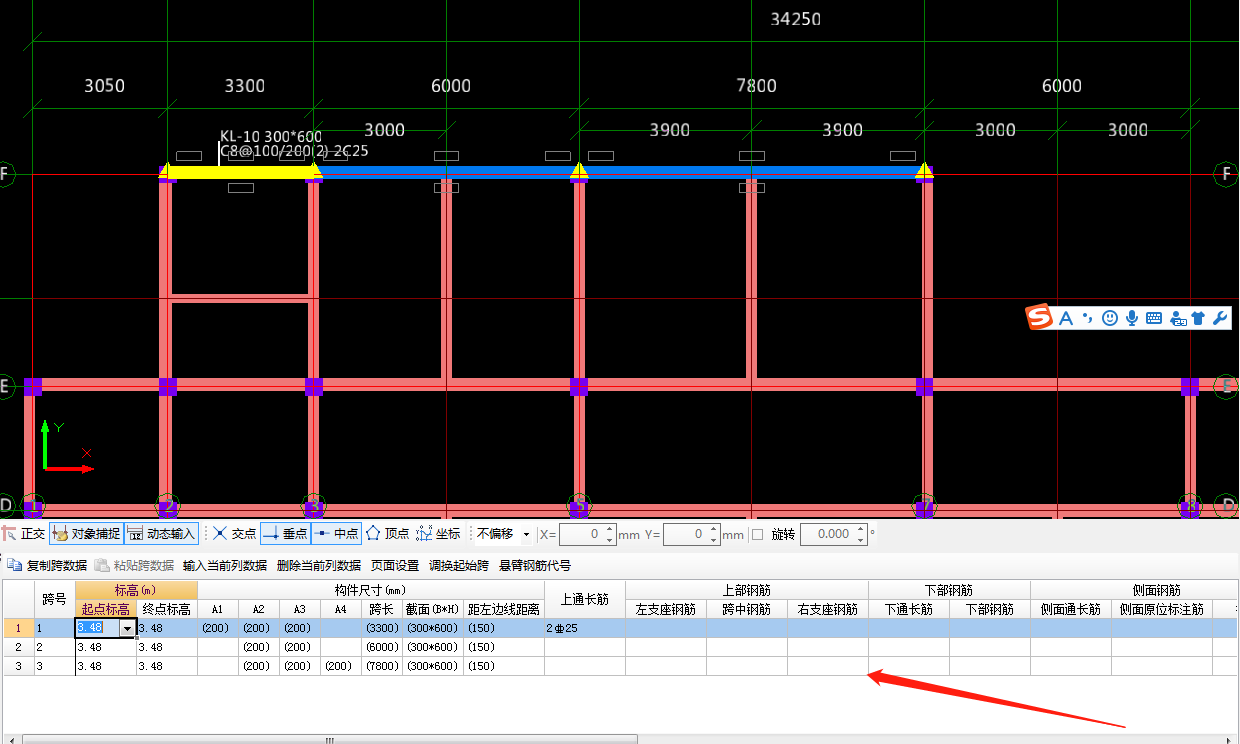The height and width of the screenshot is (744, 1240).
Task: Open the Sogou user account icon
Action: 1177,318
